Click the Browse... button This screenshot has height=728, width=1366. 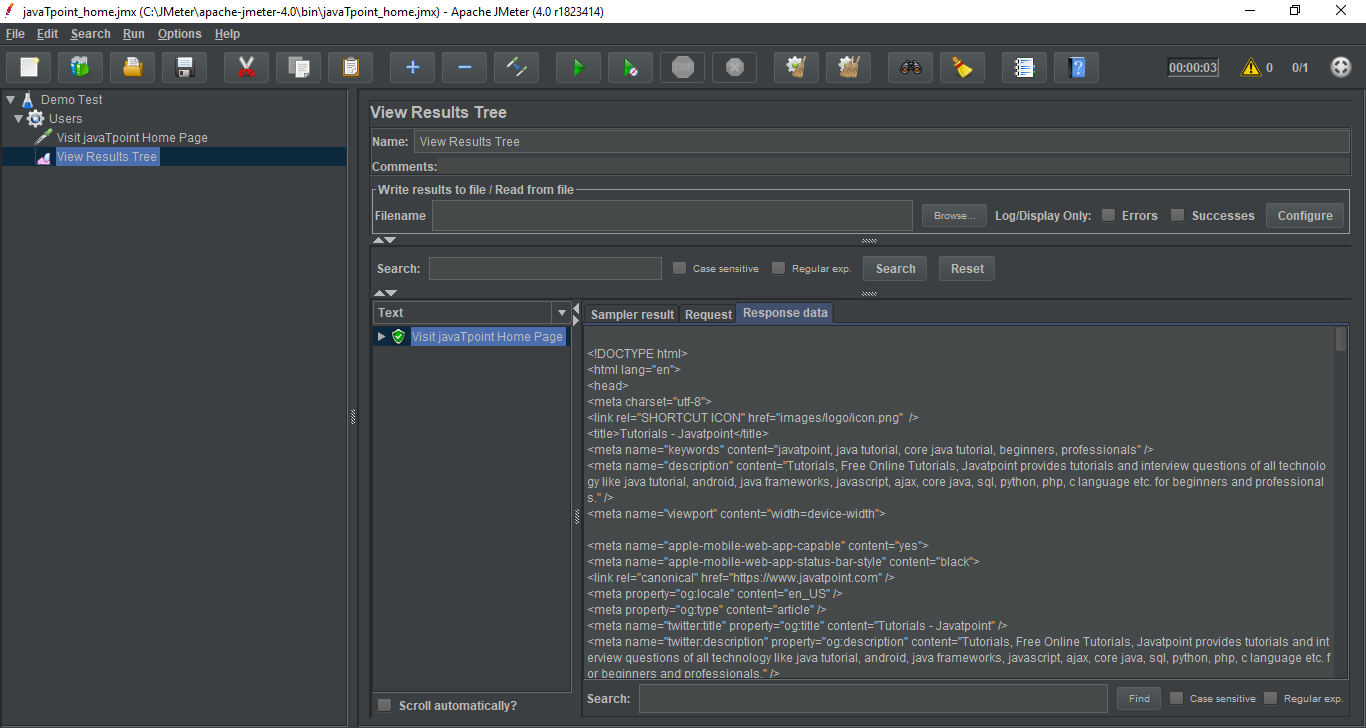[x=954, y=215]
